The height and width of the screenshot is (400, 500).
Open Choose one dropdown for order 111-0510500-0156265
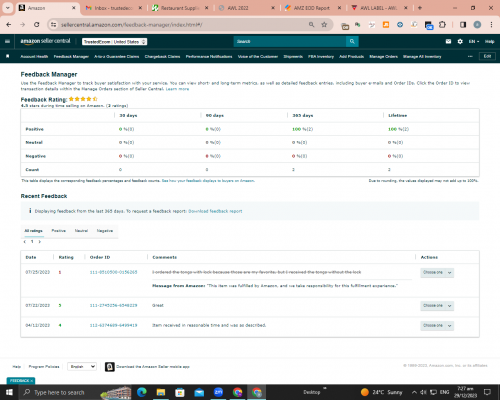tap(437, 273)
